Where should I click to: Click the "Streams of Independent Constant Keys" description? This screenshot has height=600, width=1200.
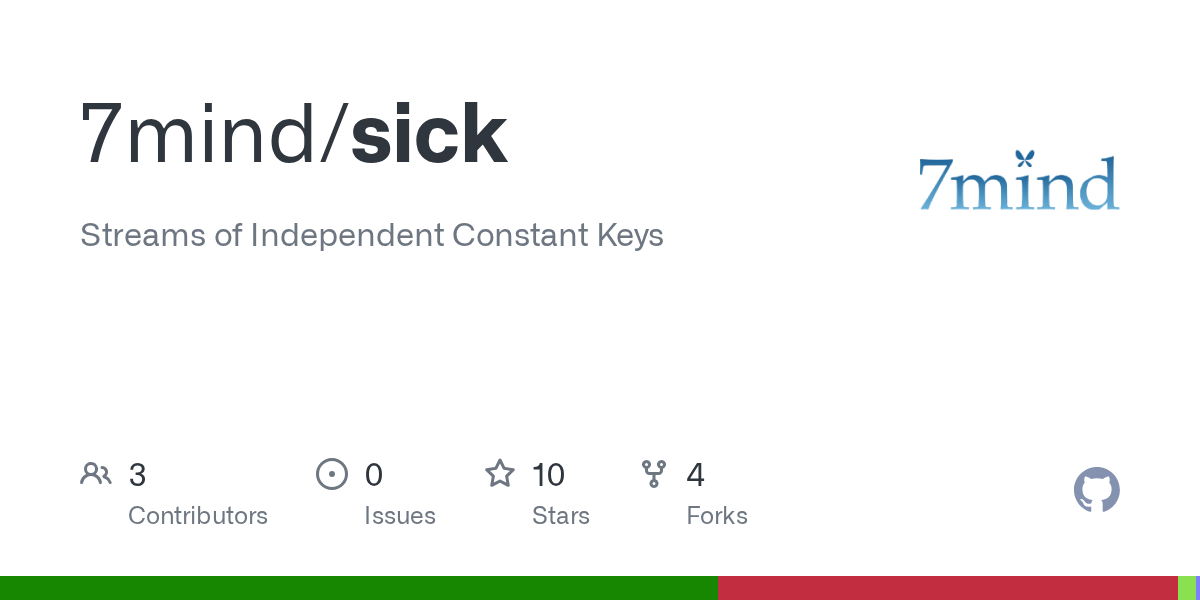371,236
